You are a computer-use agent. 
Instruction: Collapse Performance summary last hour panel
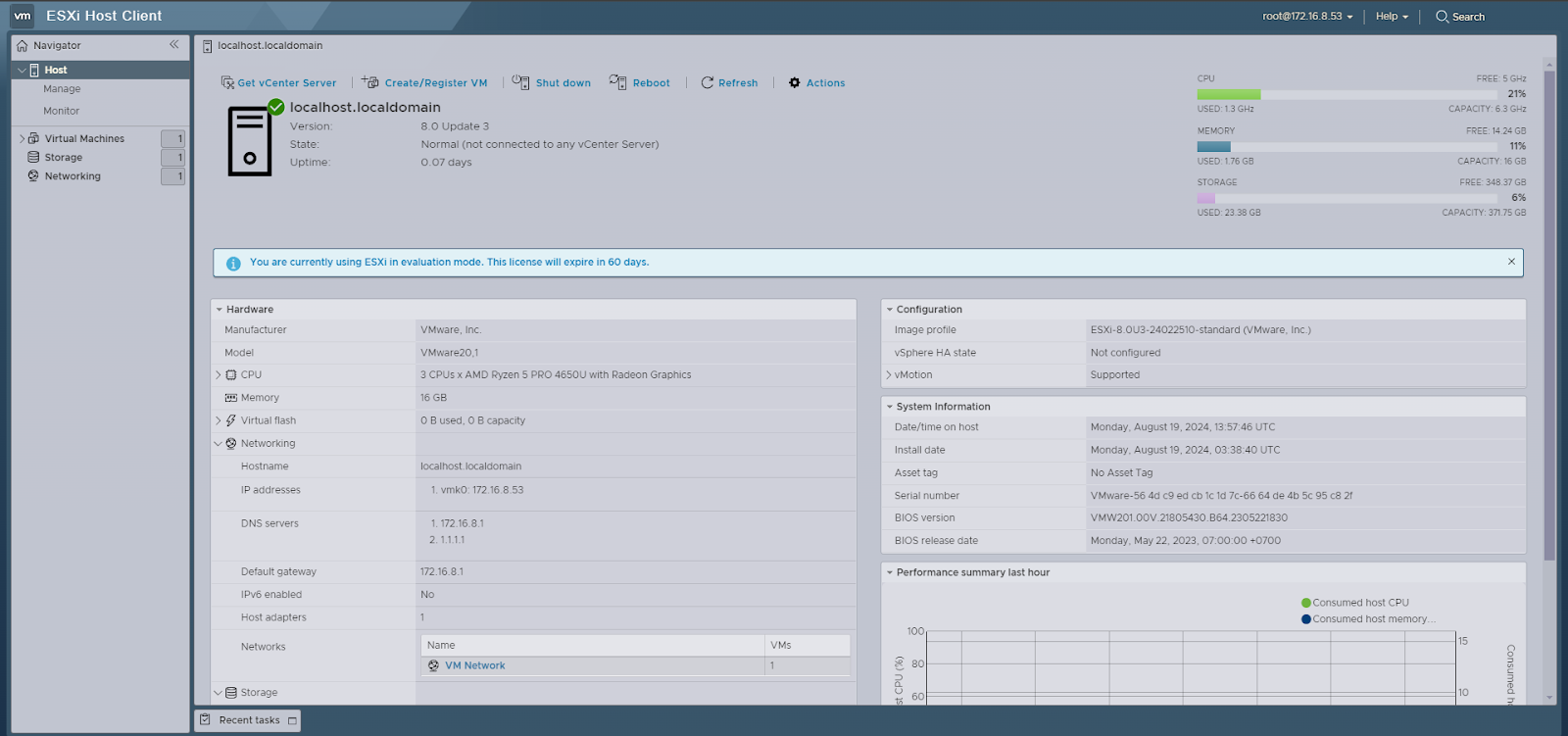click(x=890, y=572)
